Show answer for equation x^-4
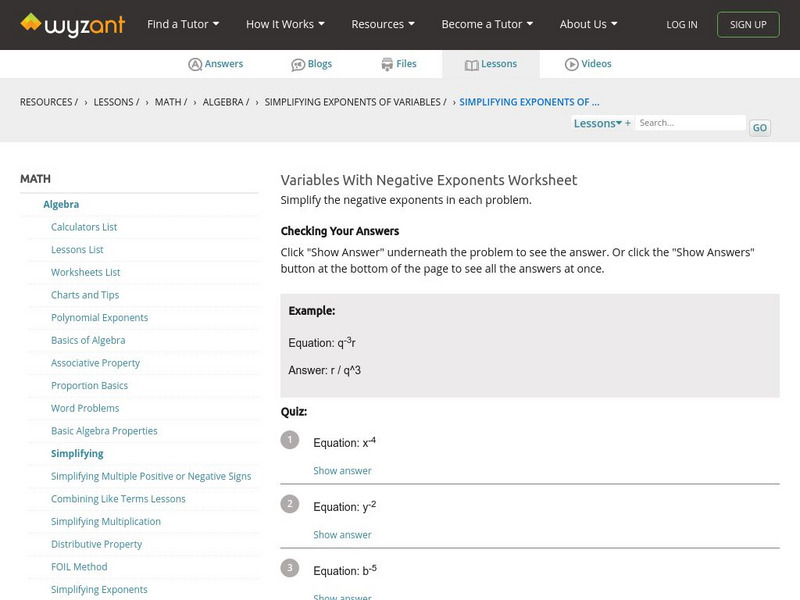Viewport: 800px width, 600px height. [342, 471]
